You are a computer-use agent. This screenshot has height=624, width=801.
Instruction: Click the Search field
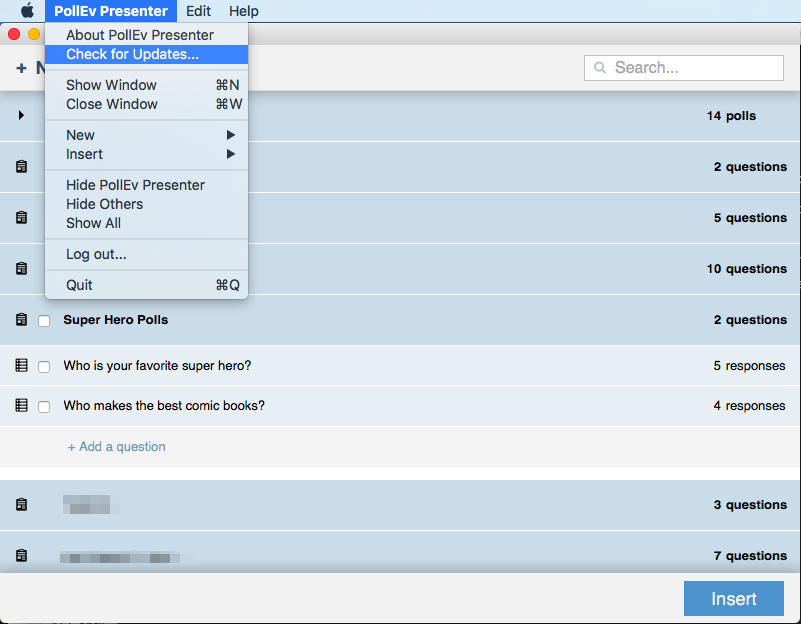pos(684,68)
